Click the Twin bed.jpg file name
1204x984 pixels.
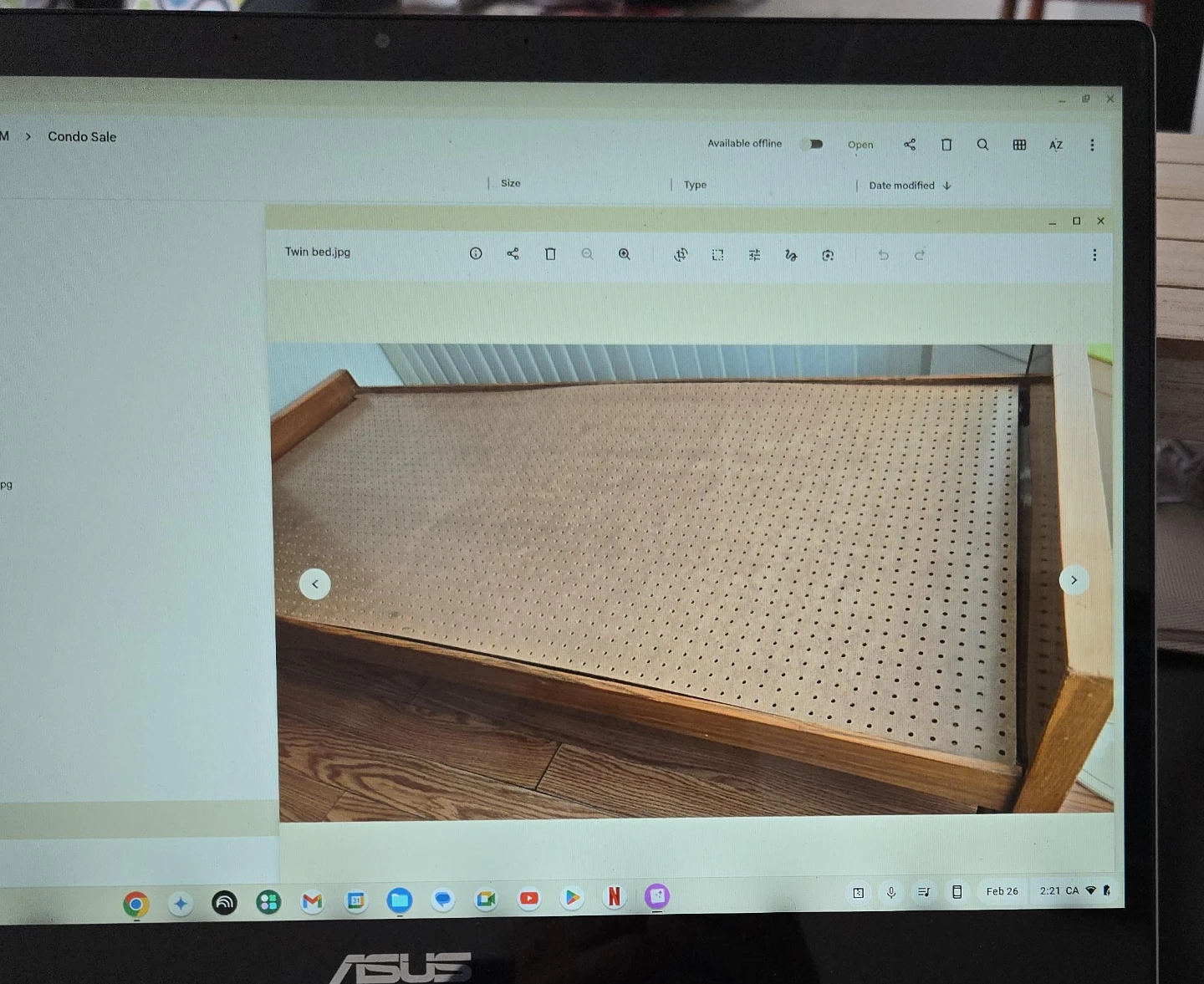(318, 252)
